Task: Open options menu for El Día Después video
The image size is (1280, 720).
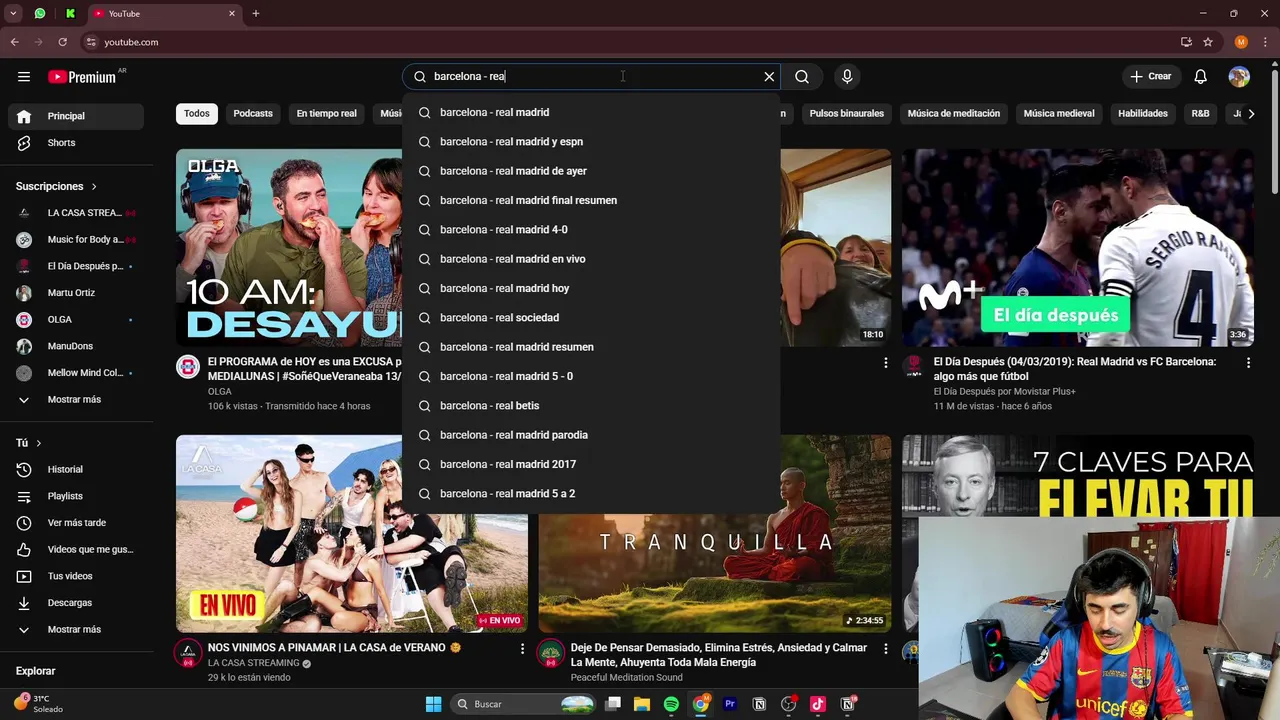Action: pos(1248,363)
